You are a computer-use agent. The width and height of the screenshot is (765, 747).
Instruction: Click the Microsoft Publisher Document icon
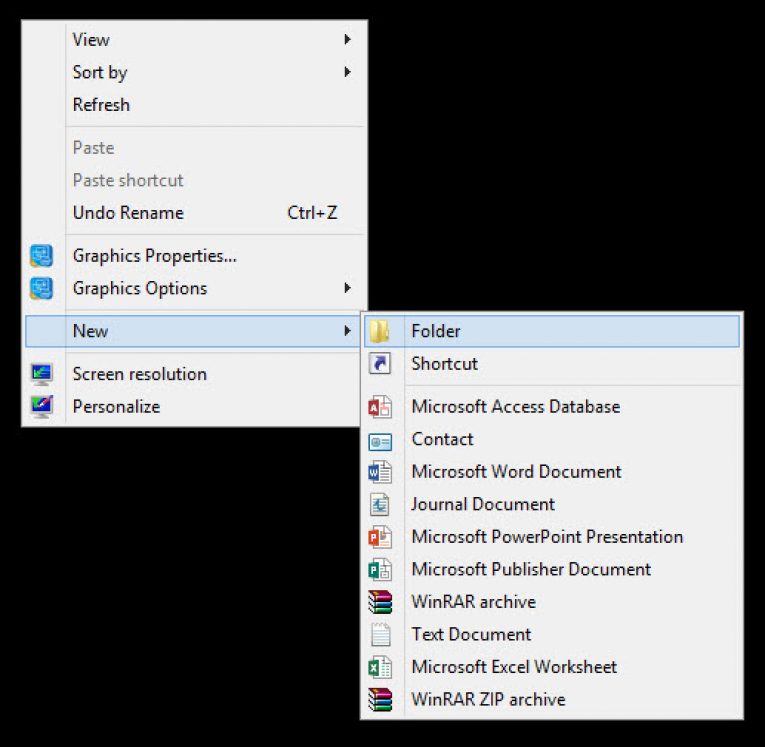[380, 569]
